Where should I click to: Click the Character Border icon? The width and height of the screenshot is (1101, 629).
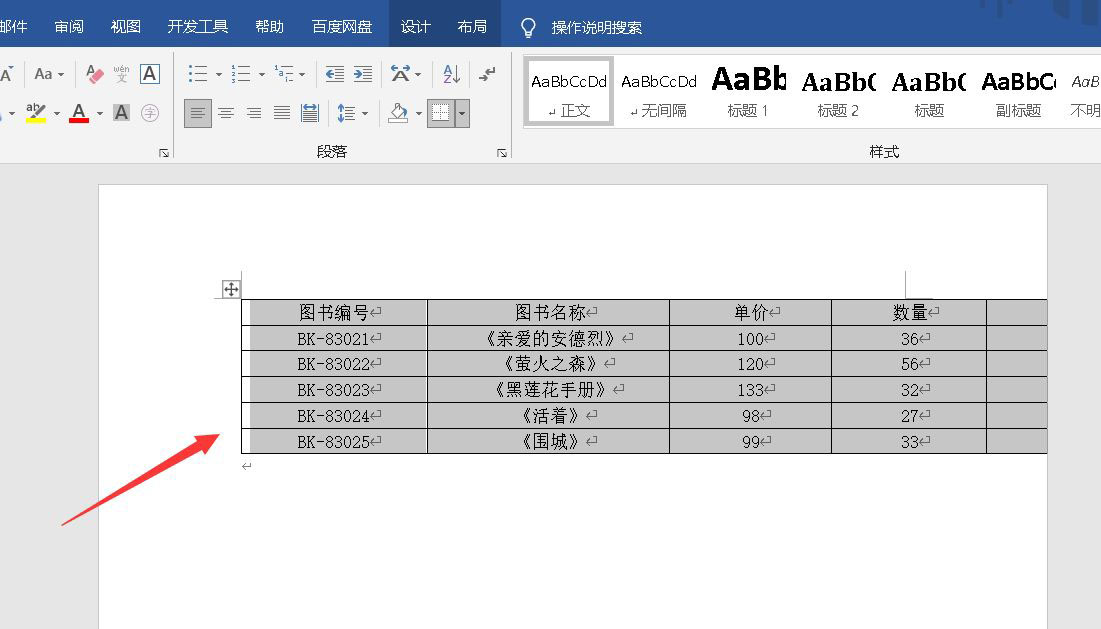150,74
